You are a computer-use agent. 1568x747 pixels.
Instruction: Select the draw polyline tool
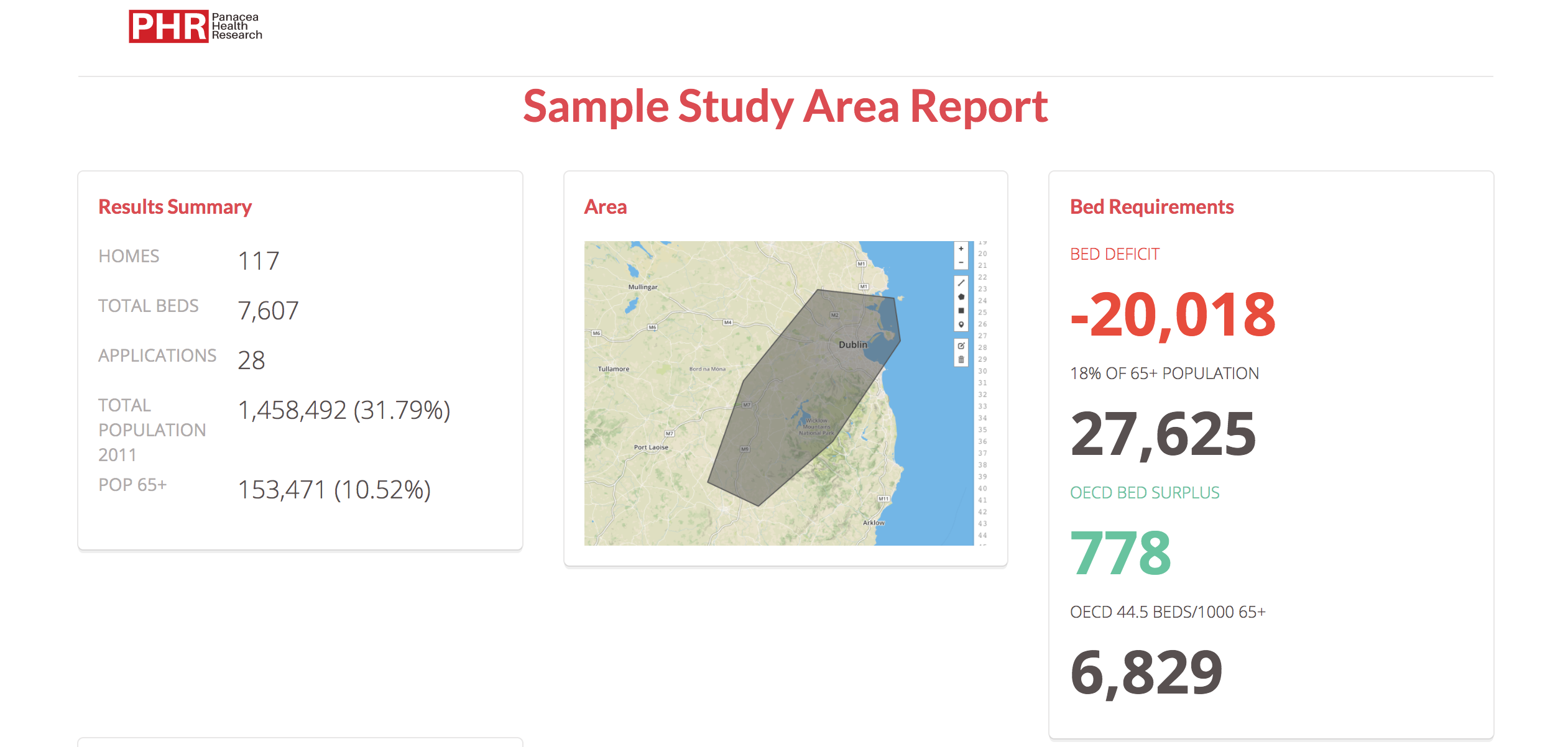point(961,283)
